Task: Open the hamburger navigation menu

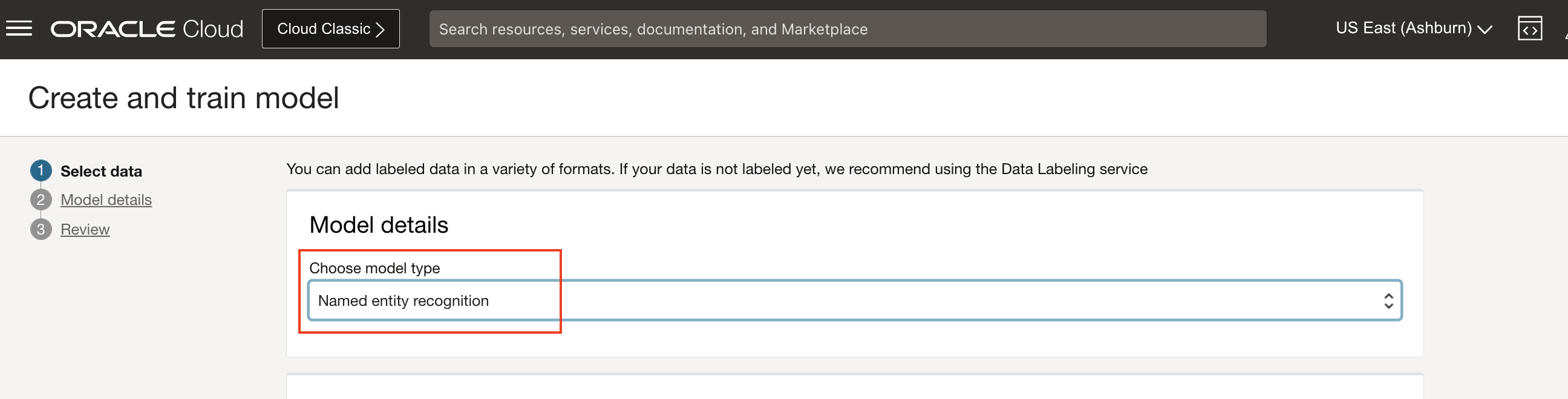Action: click(19, 28)
